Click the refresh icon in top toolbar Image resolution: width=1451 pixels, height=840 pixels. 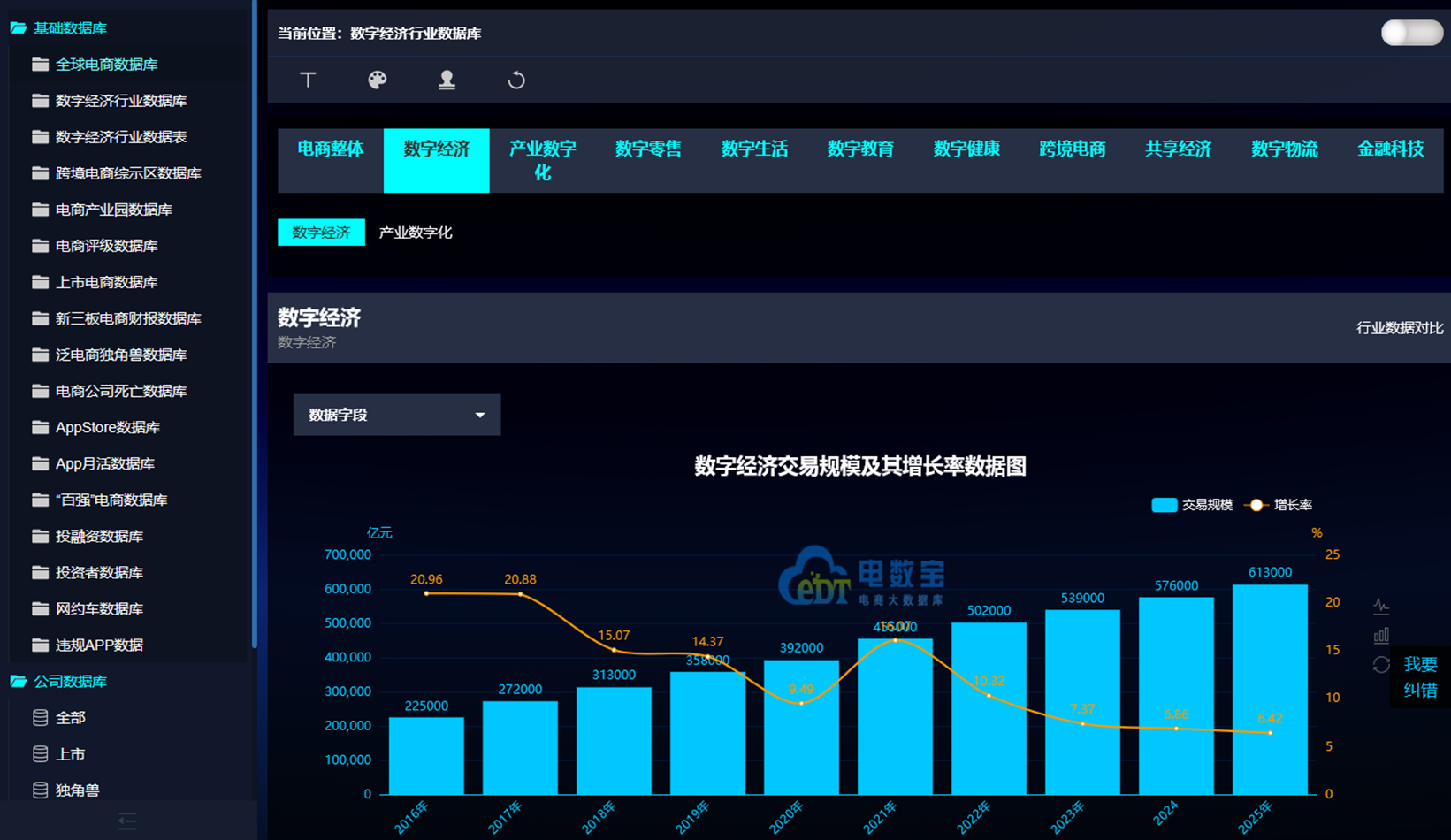coord(516,80)
